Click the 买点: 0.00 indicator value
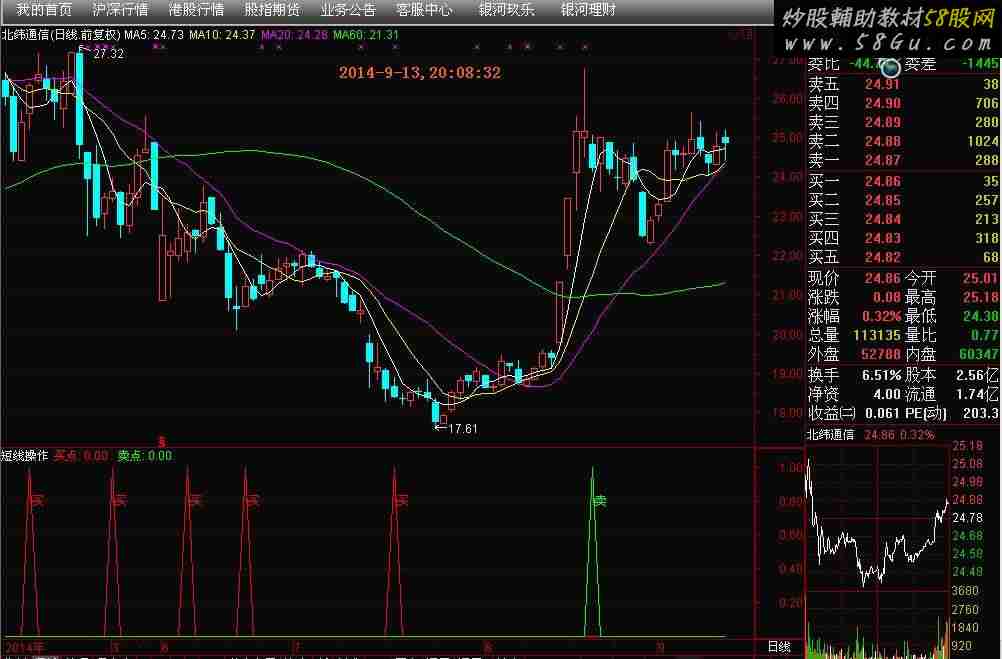The width and height of the screenshot is (1002, 659). pyautogui.click(x=81, y=455)
